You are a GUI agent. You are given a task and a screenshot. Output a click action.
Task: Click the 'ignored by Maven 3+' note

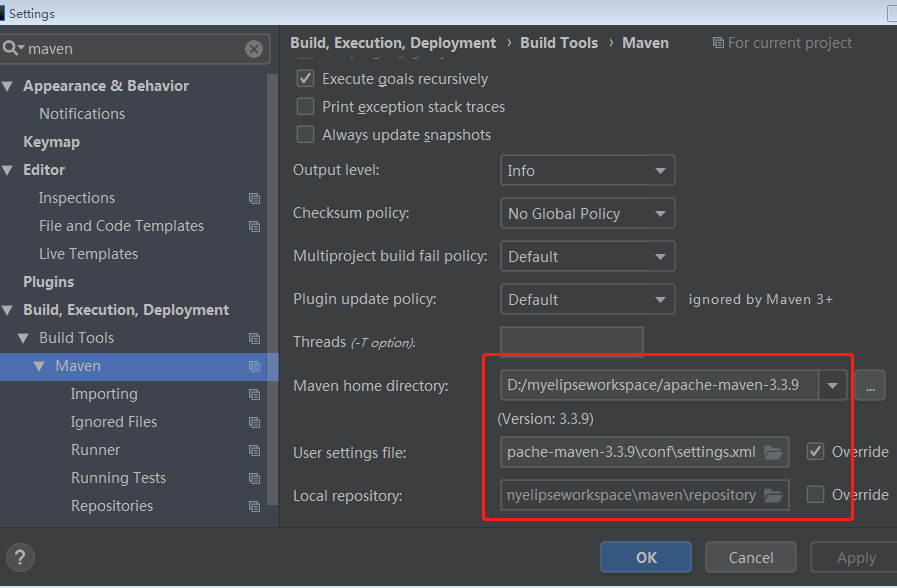pyautogui.click(x=760, y=299)
